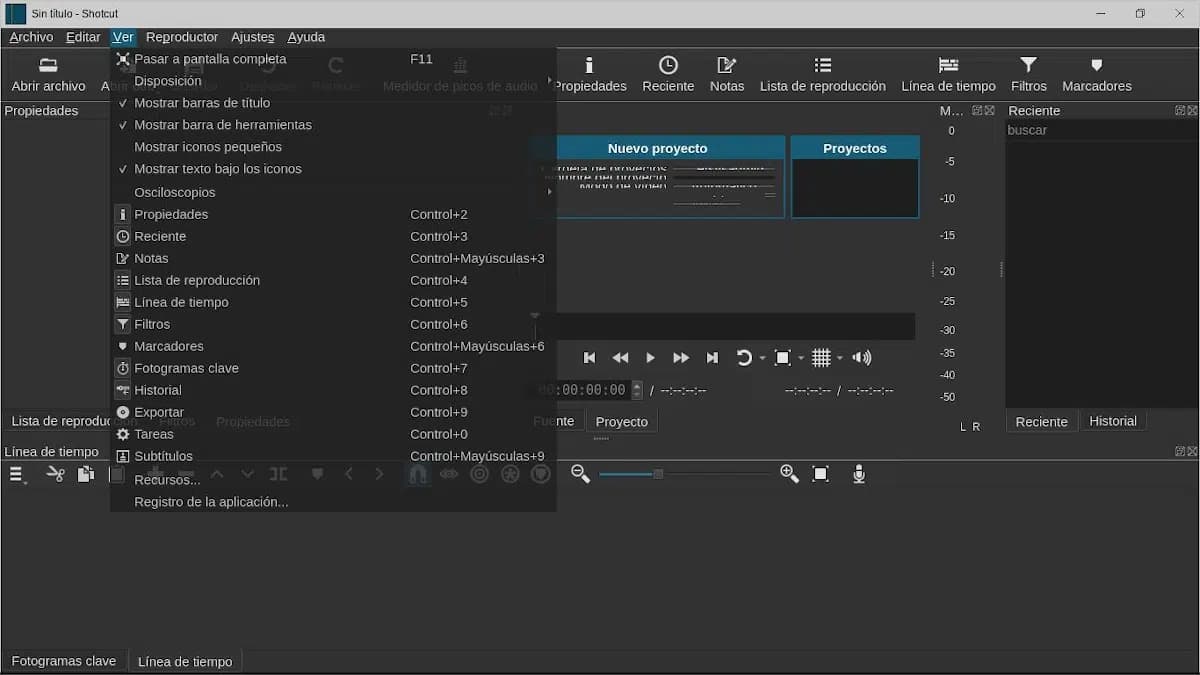The height and width of the screenshot is (675, 1200).
Task: Open the loop options dropdown arrow
Action: pos(762,359)
